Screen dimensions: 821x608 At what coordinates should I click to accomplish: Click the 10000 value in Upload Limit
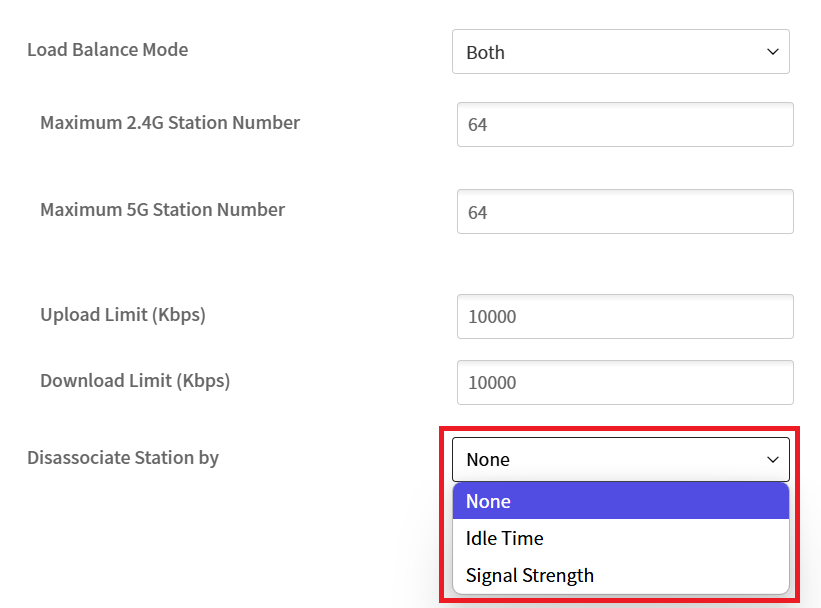492,317
